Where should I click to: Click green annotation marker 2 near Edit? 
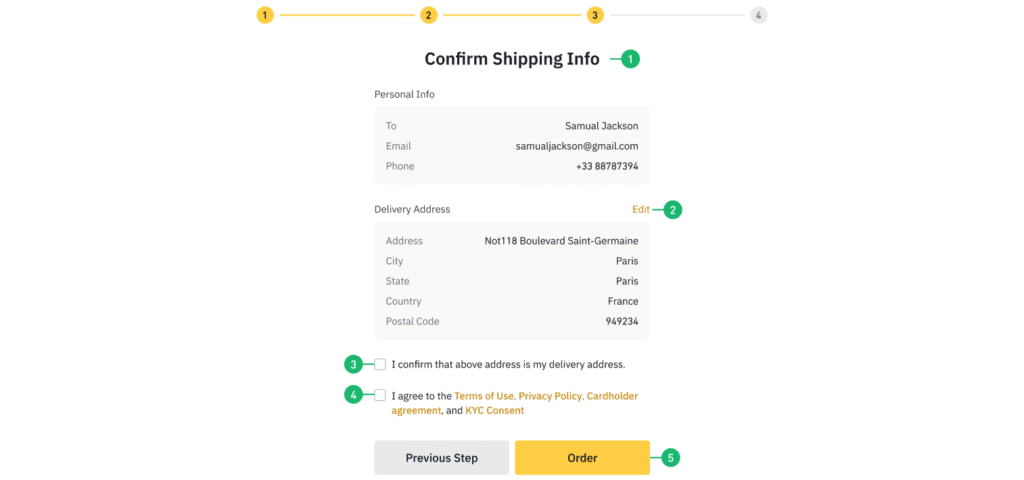(x=673, y=210)
